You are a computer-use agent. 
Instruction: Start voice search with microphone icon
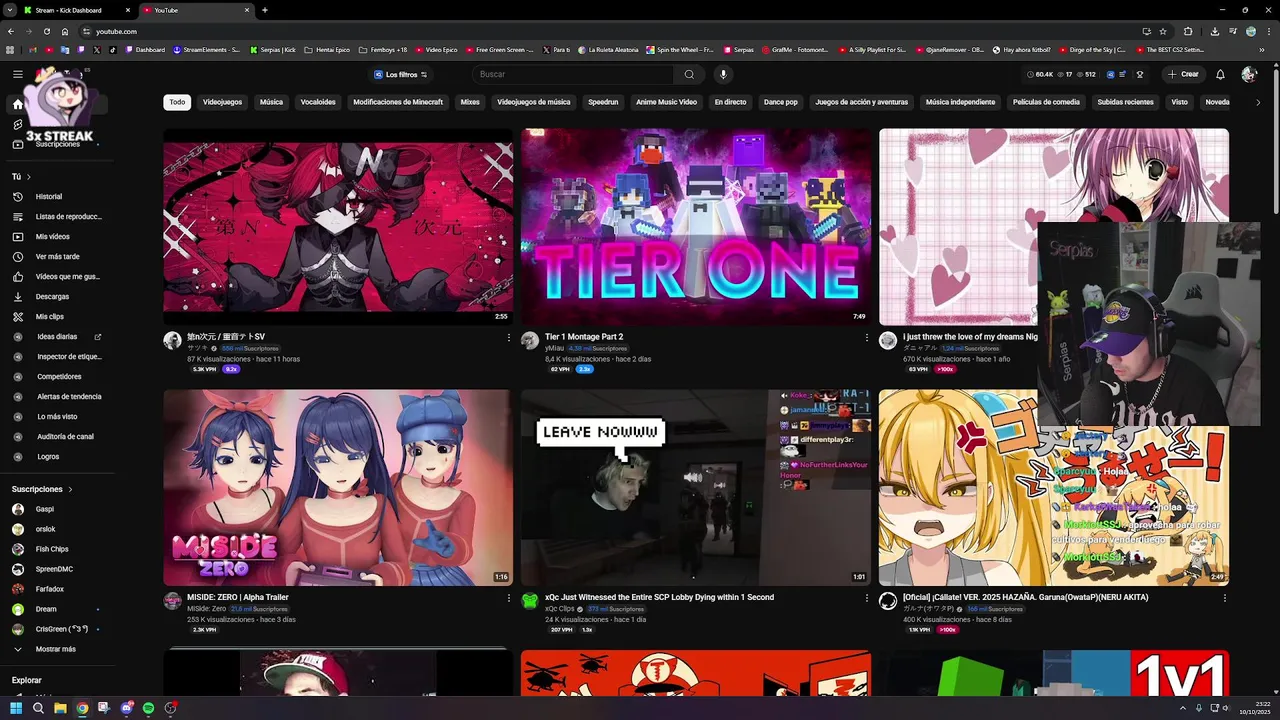click(723, 74)
